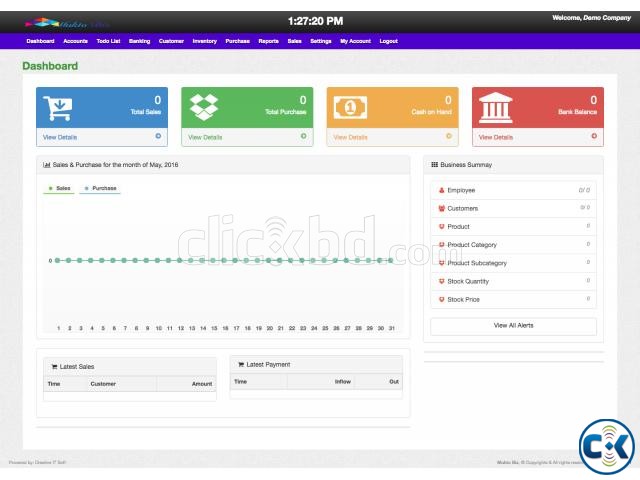Click the icon next to Product Category

441,245
